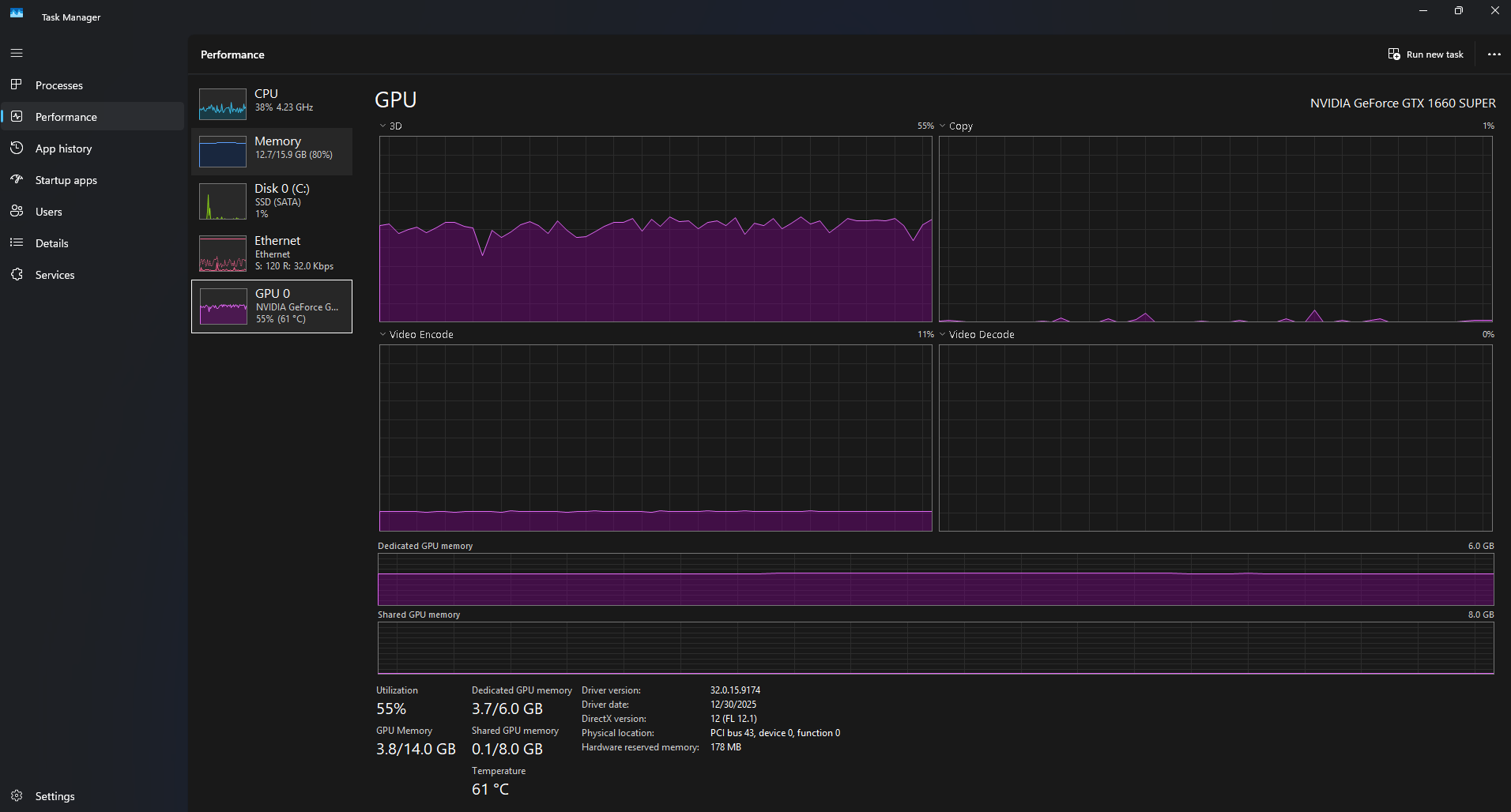Click the large GPU heading
Image resolution: width=1511 pixels, height=812 pixels.
tap(395, 100)
